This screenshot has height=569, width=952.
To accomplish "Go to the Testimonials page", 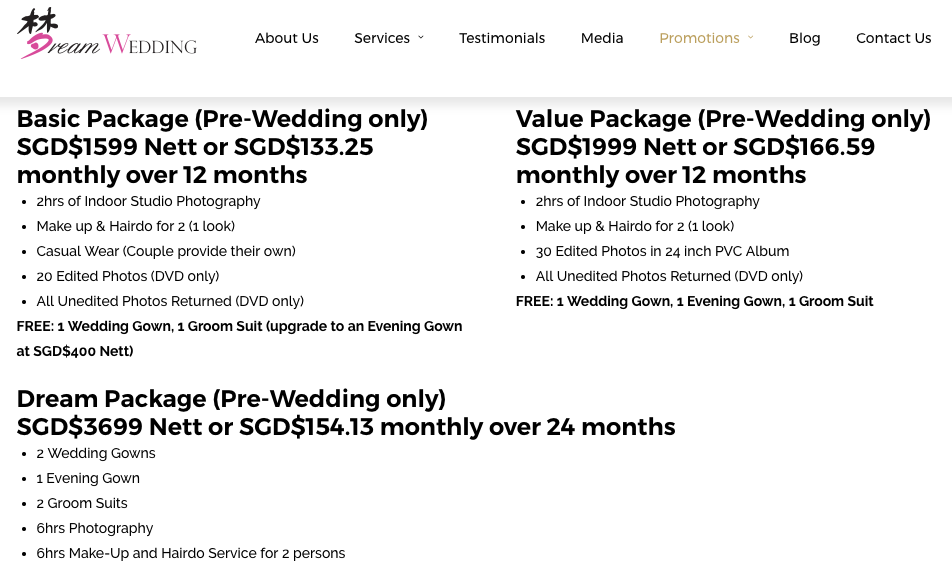I will click(x=502, y=38).
